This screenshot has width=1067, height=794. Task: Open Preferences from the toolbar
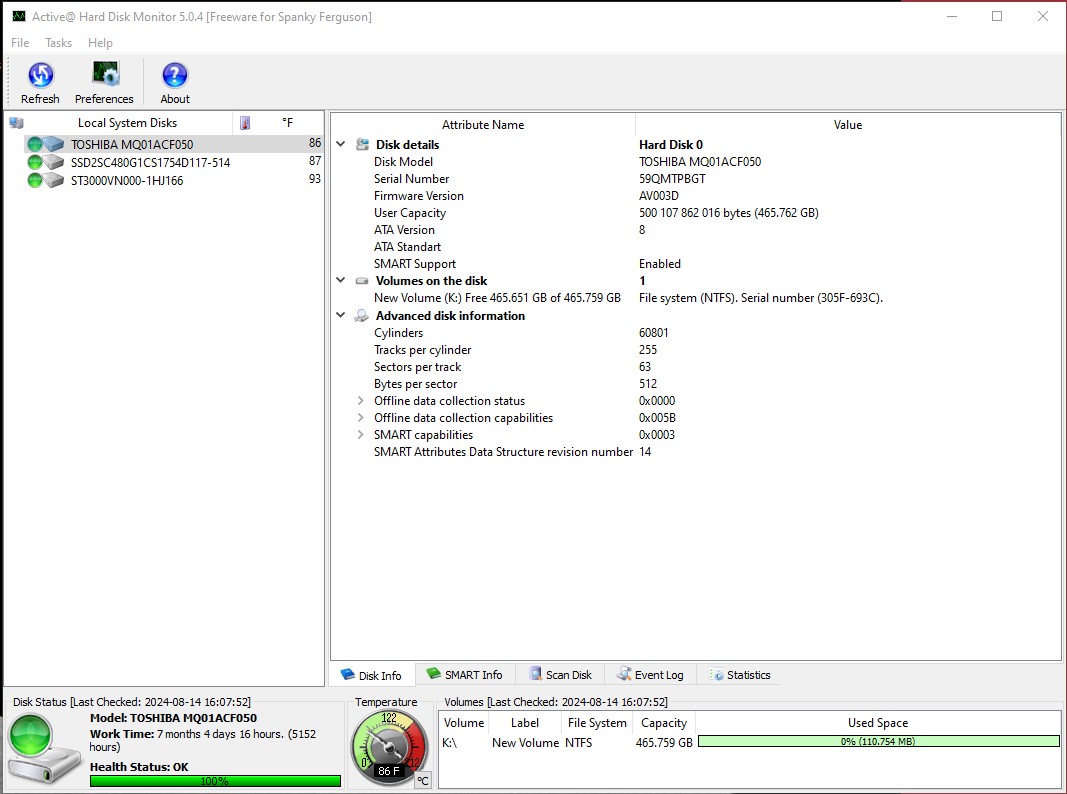tap(104, 75)
